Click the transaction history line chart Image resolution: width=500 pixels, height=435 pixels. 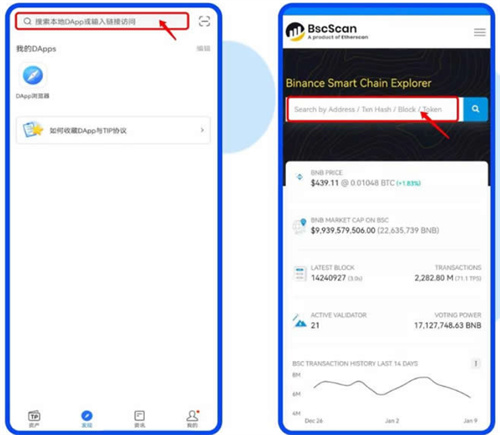pos(392,387)
